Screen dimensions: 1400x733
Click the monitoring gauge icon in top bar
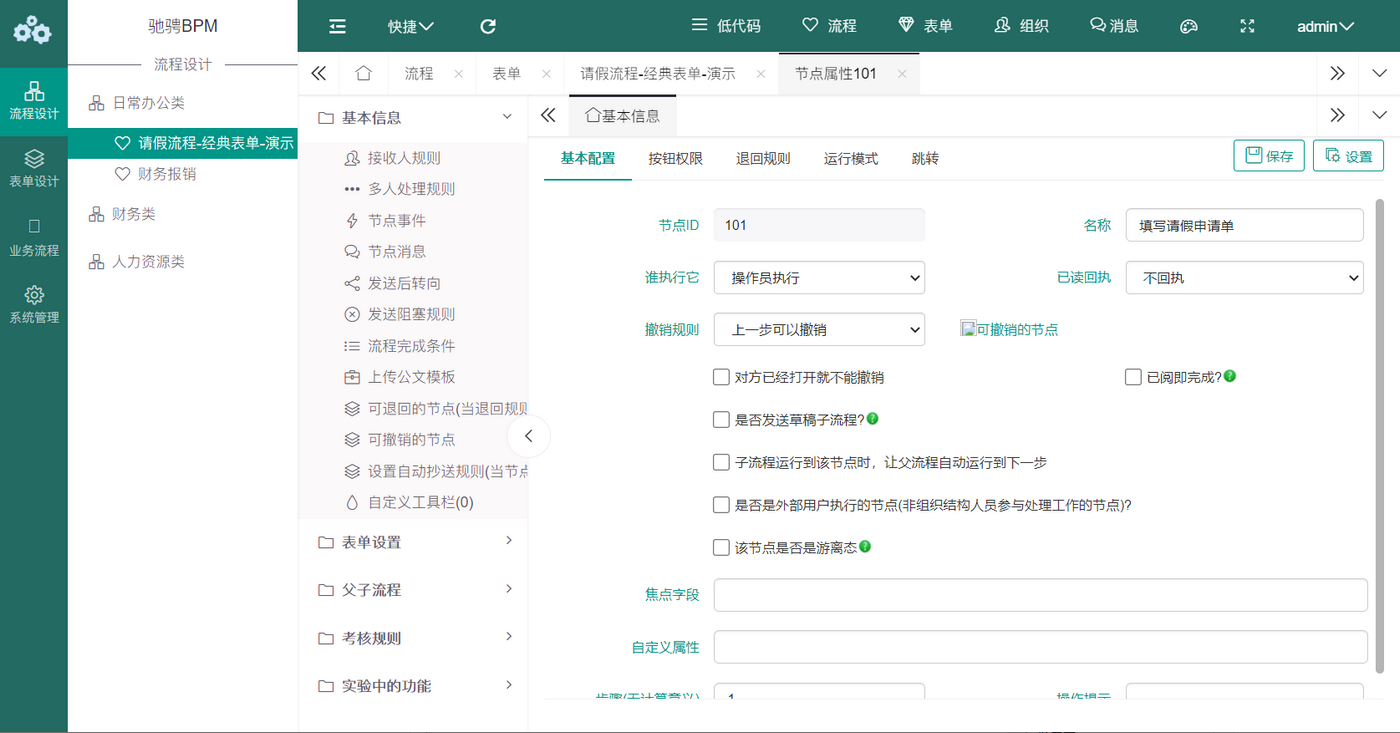coord(1188,26)
